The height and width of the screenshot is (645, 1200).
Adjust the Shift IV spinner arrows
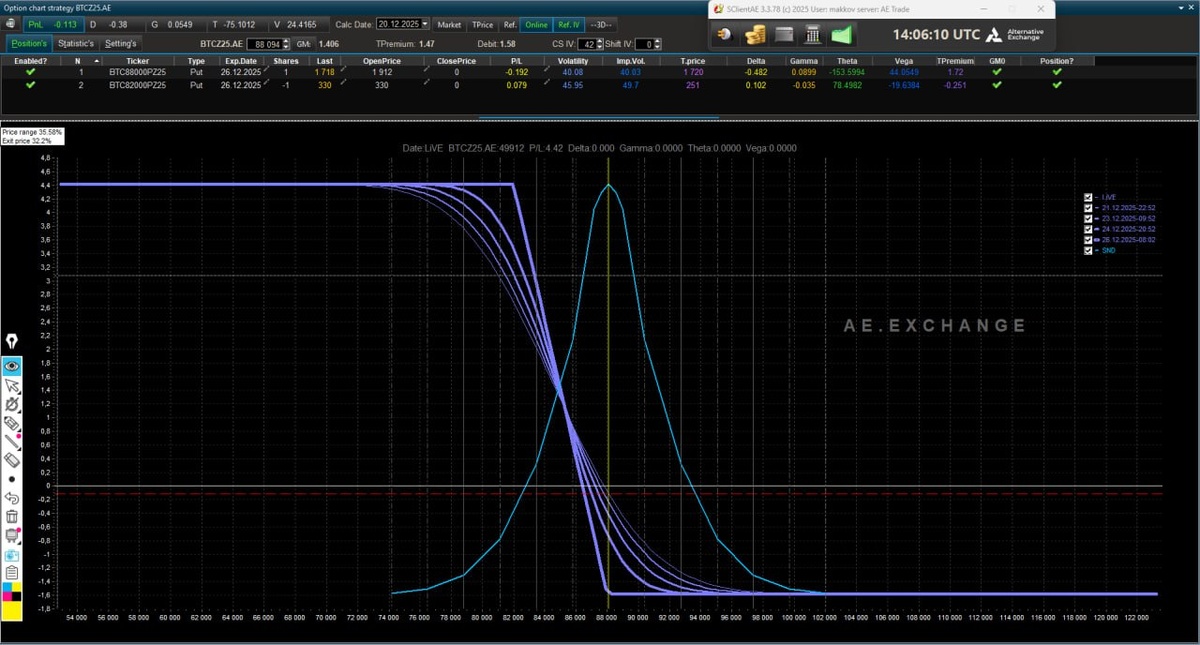(658, 44)
